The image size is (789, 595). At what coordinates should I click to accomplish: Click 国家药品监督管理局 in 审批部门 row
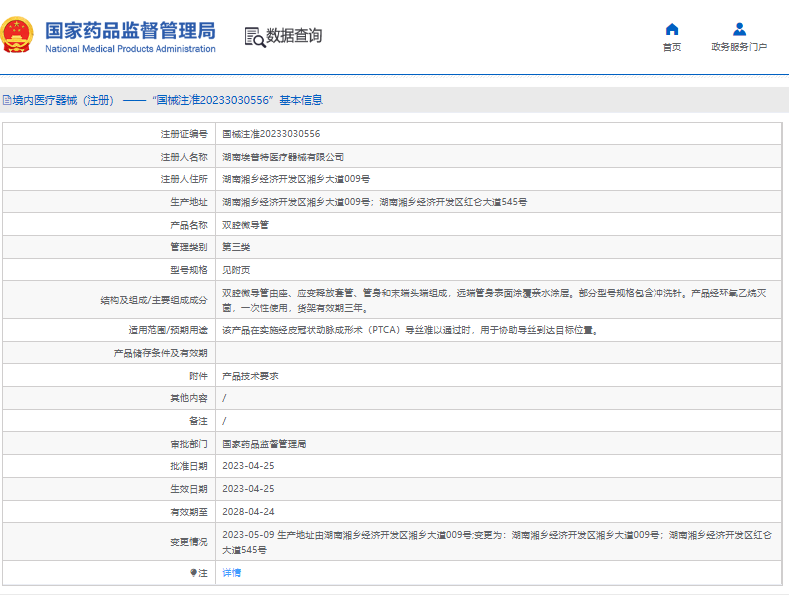(264, 444)
